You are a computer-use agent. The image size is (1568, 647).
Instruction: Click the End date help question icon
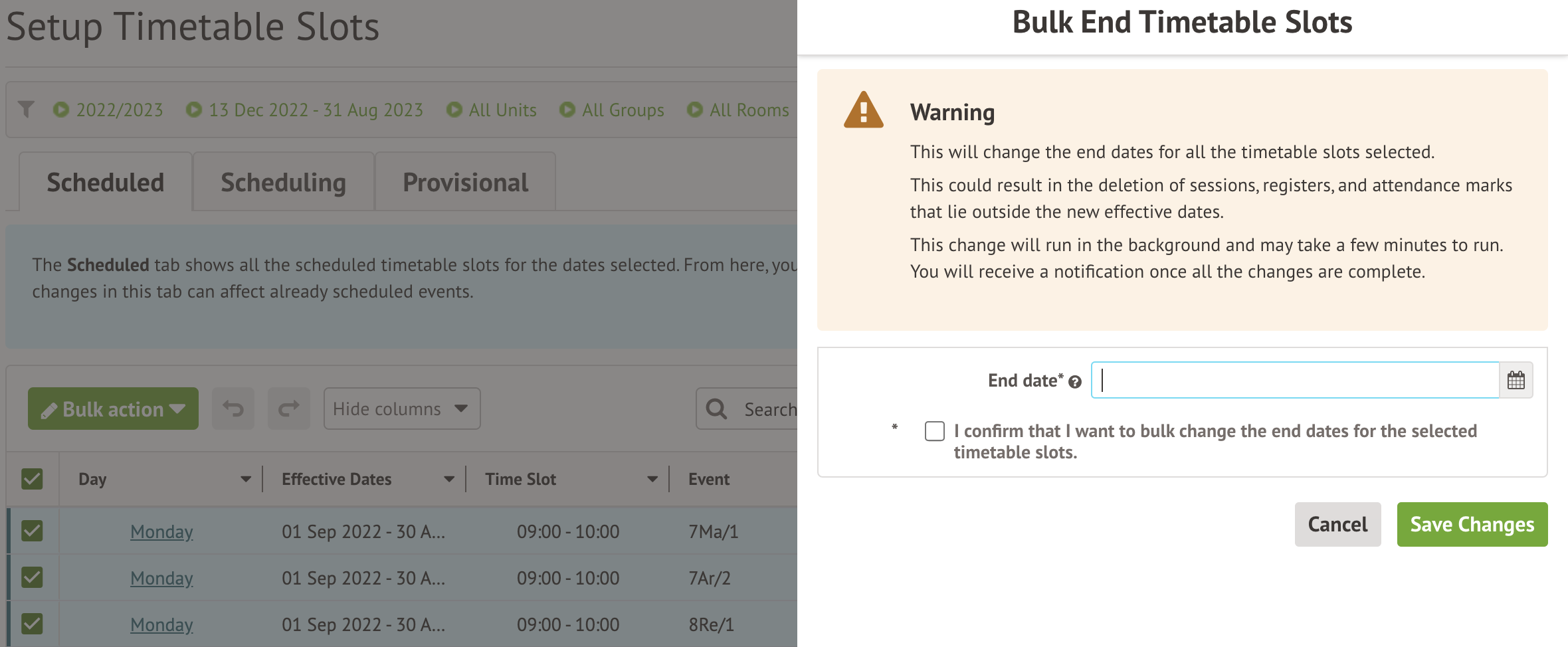click(1075, 382)
